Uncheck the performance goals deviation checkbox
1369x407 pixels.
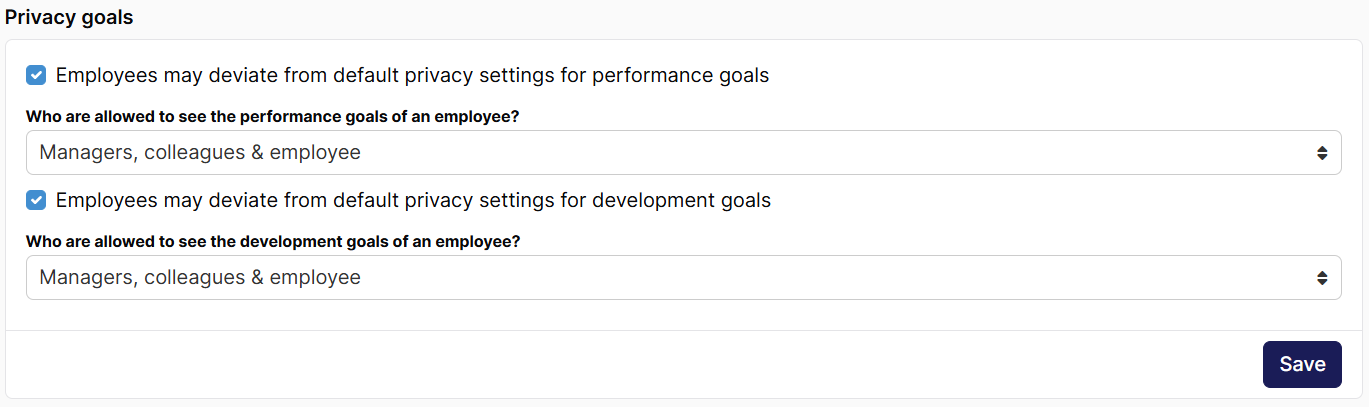[36, 75]
